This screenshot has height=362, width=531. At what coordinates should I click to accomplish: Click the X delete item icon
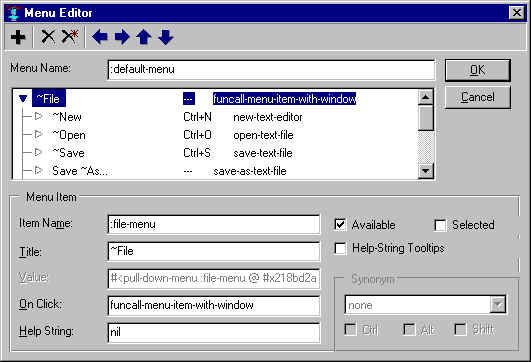(48, 37)
